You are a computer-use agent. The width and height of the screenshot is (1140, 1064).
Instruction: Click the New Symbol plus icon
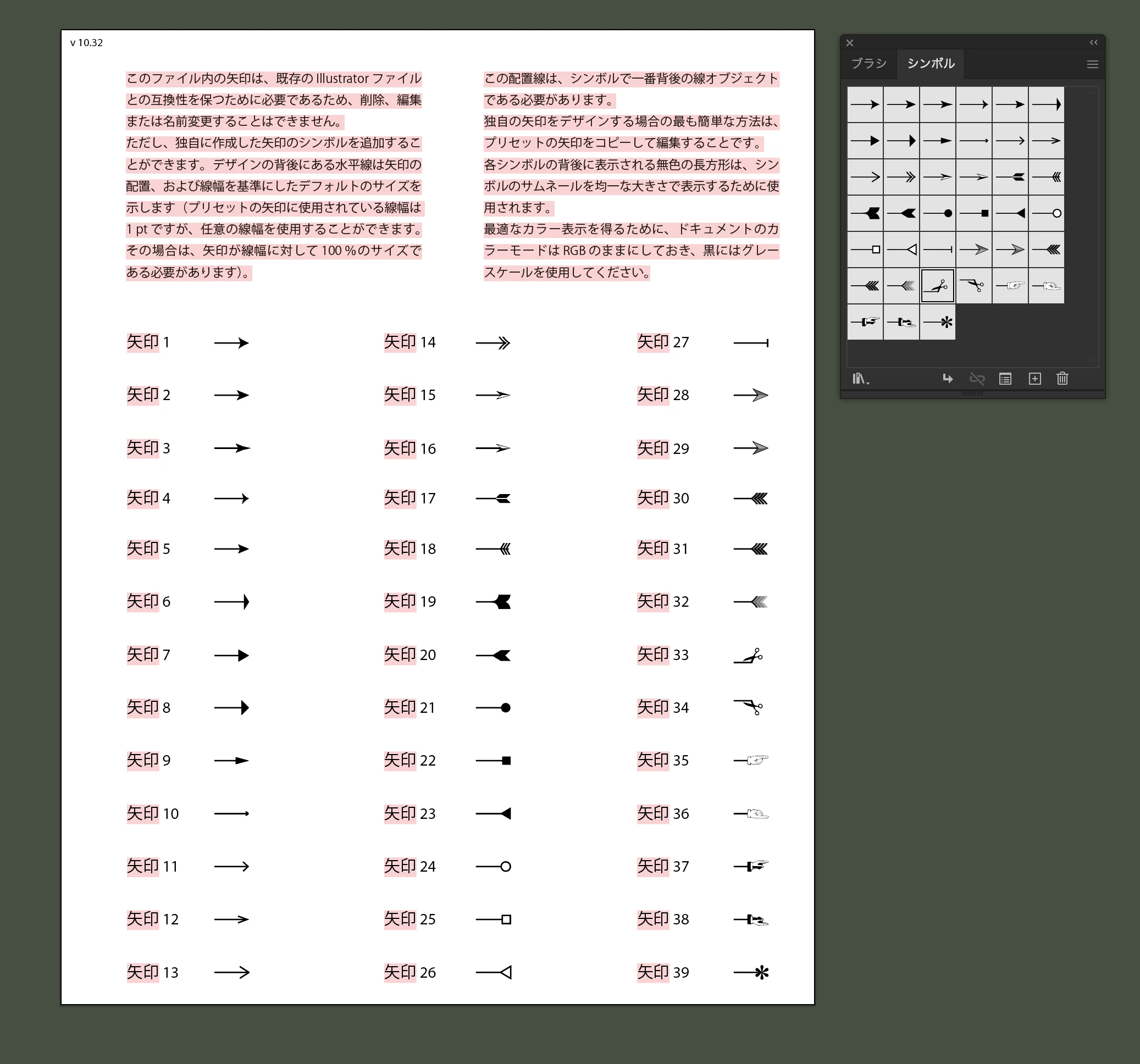1034,378
